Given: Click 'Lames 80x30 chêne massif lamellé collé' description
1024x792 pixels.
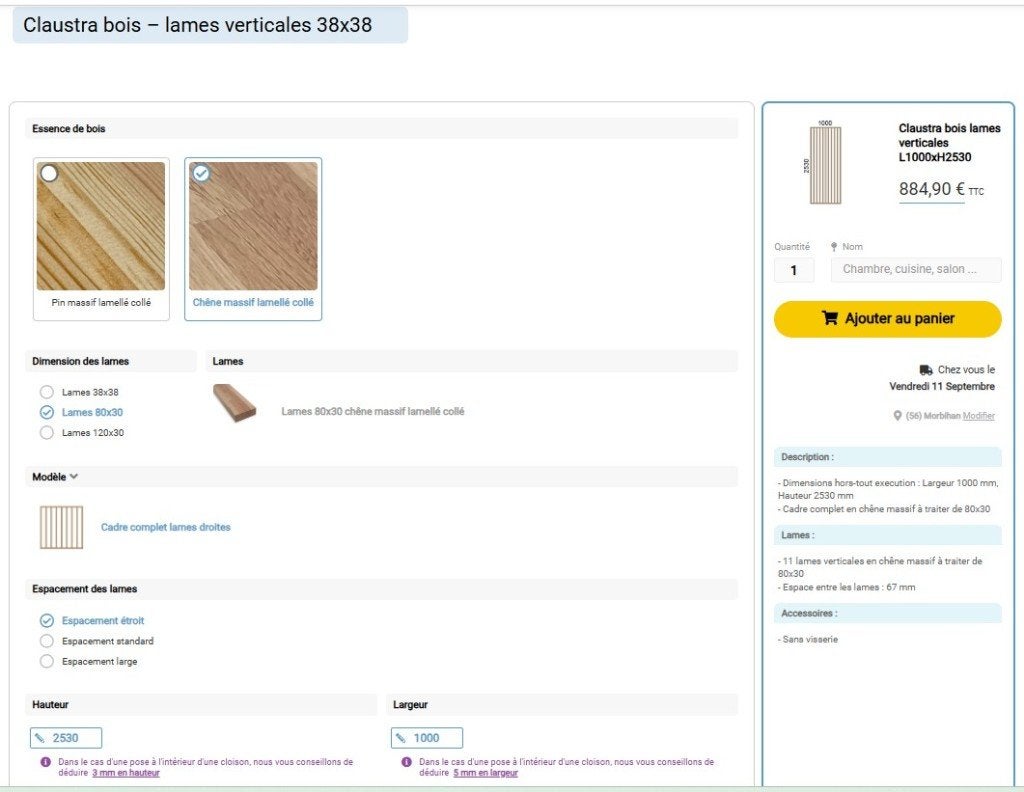Looking at the screenshot, I should coord(373,411).
